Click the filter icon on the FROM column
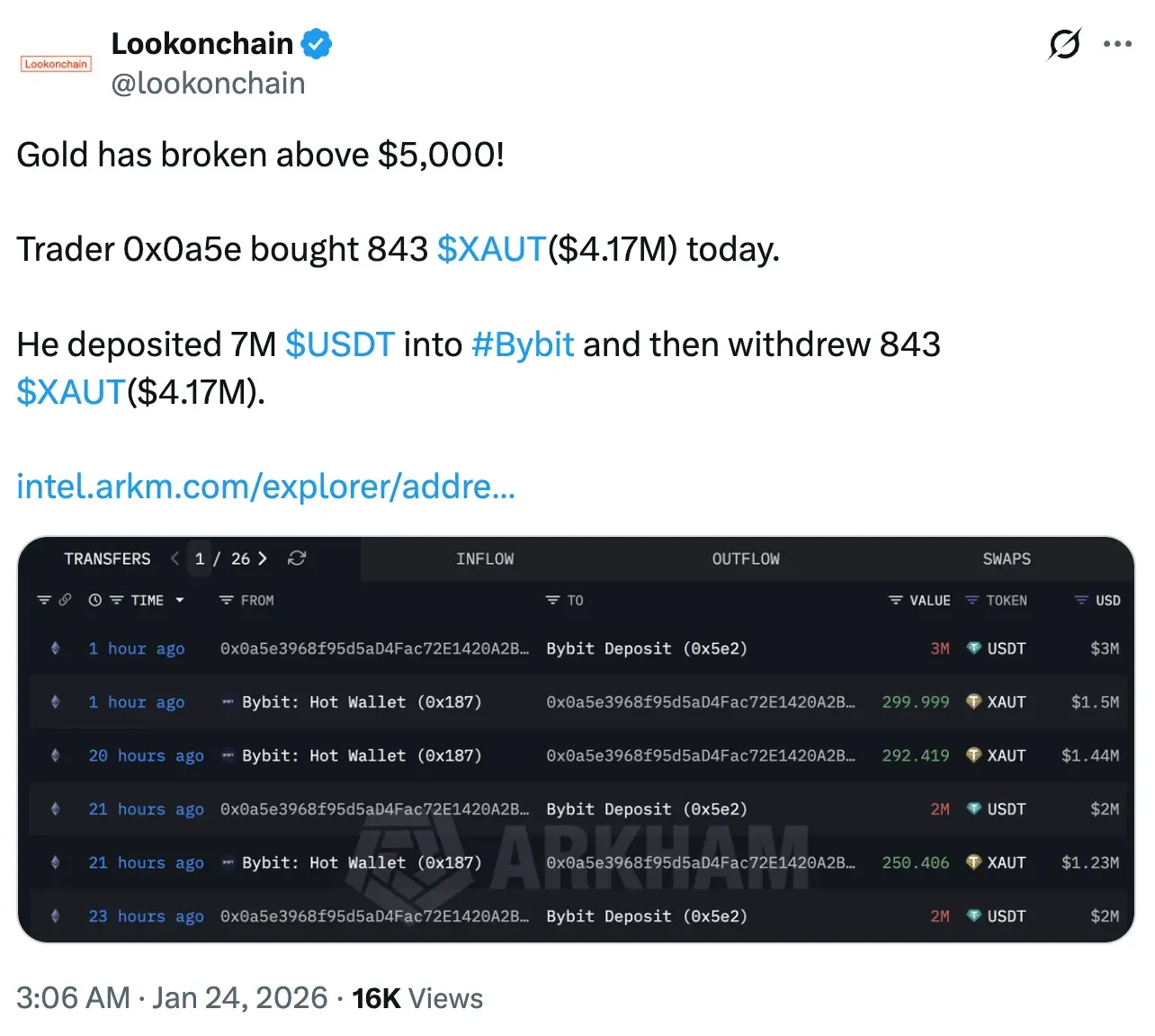Image resolution: width=1155 pixels, height=1036 pixels. point(225,600)
